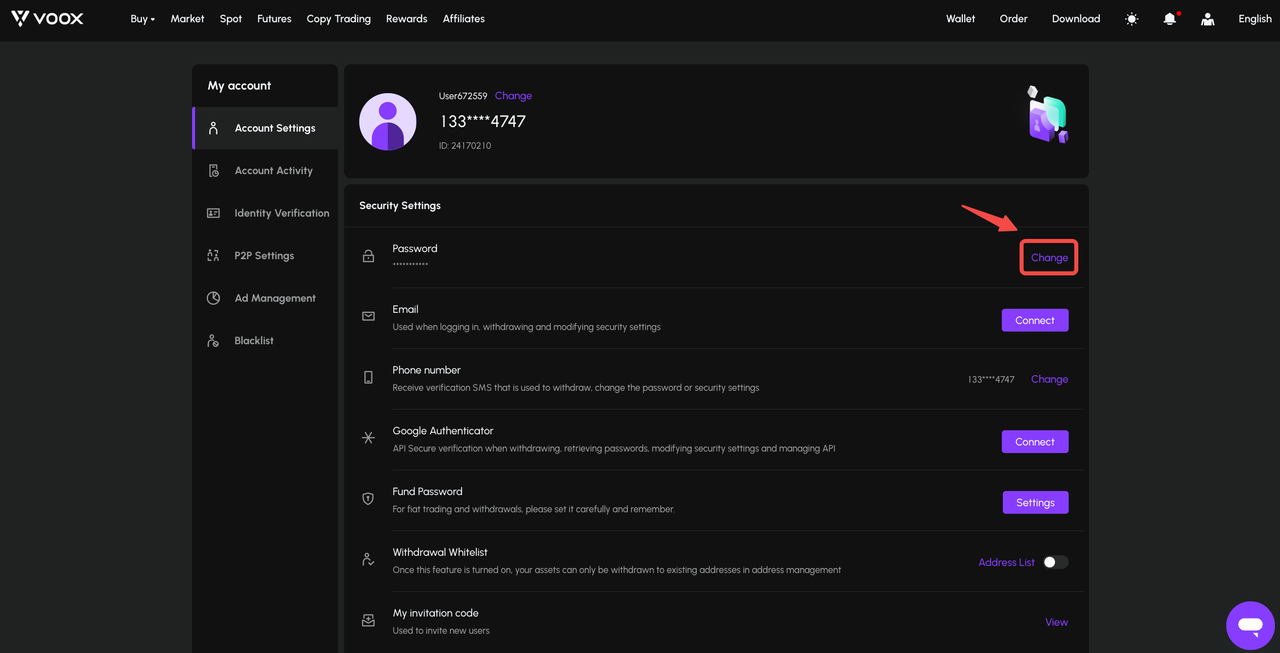Click the masked phone 133****4747 heading

click(482, 121)
